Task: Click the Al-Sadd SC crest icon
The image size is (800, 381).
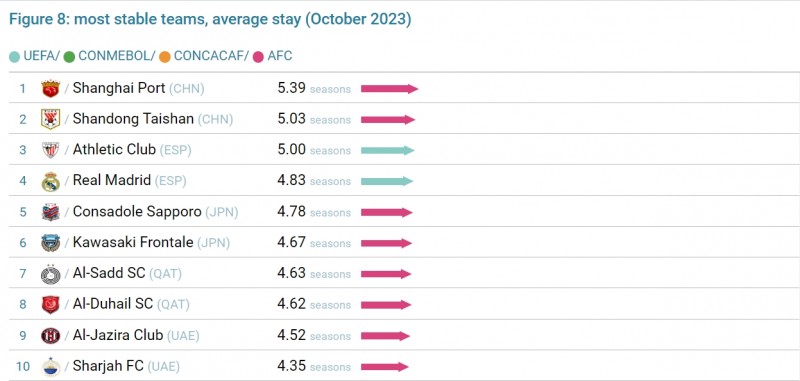Action: tap(51, 274)
